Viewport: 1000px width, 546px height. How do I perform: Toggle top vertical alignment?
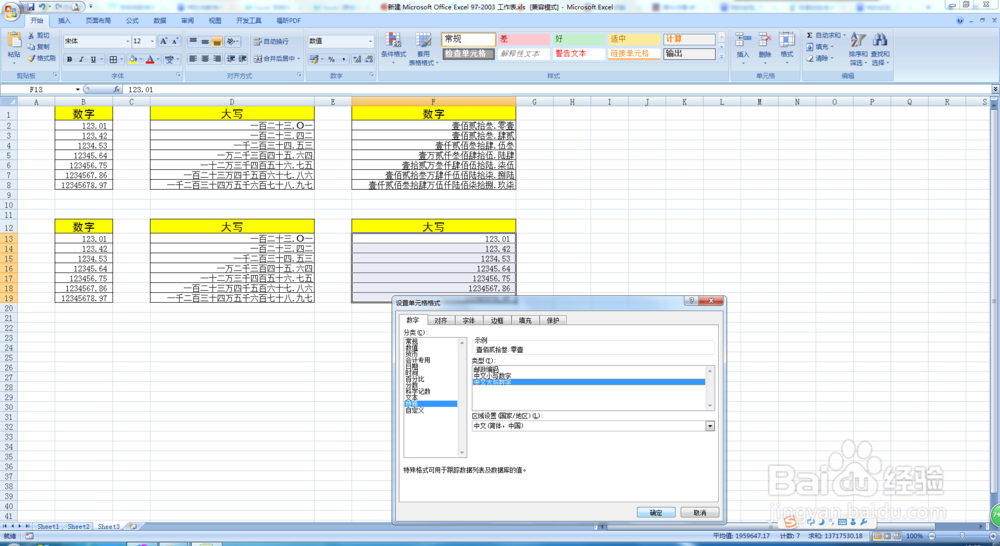193,41
